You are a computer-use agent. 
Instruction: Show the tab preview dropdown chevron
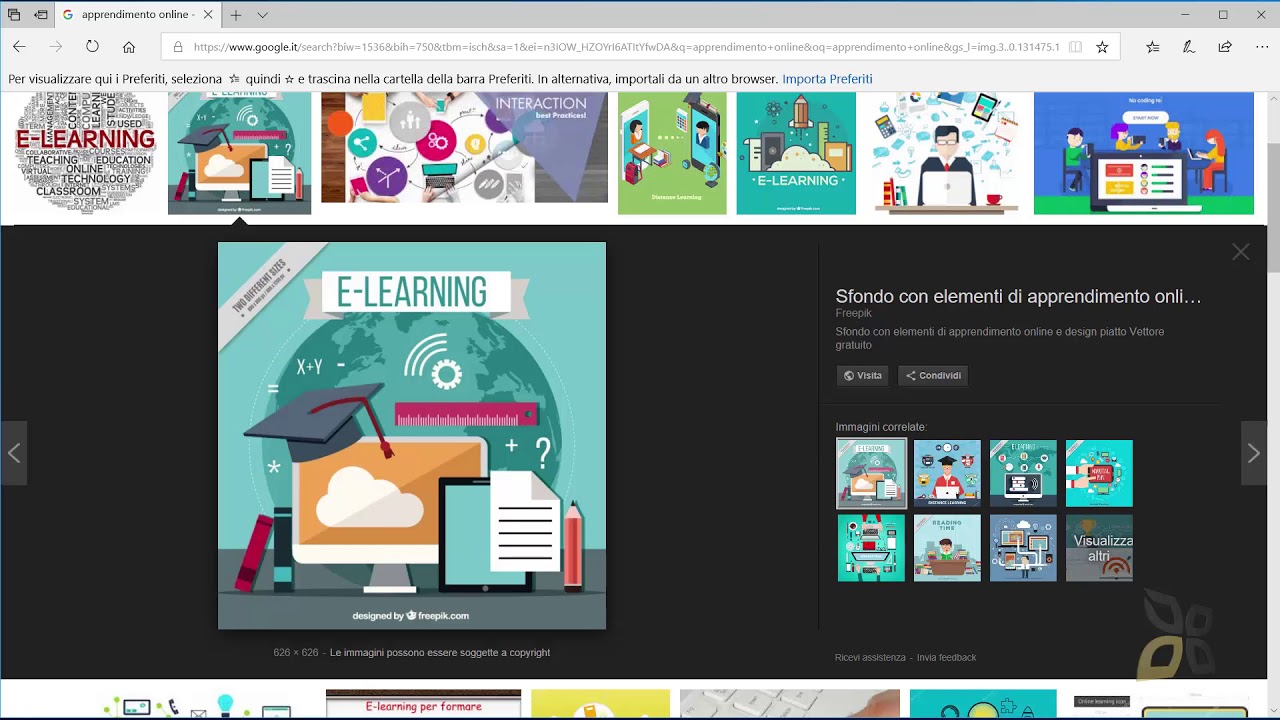coord(262,15)
